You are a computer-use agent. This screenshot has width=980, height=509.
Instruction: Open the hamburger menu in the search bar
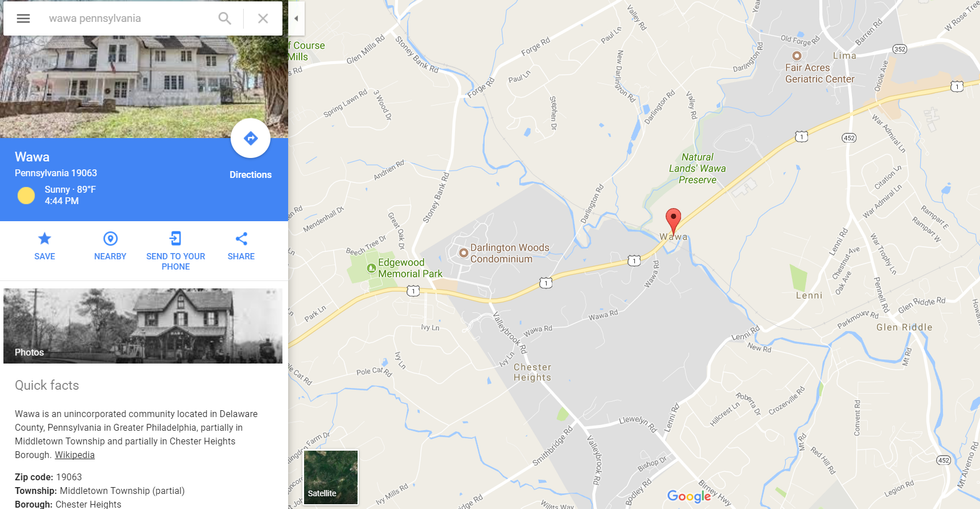[23, 18]
